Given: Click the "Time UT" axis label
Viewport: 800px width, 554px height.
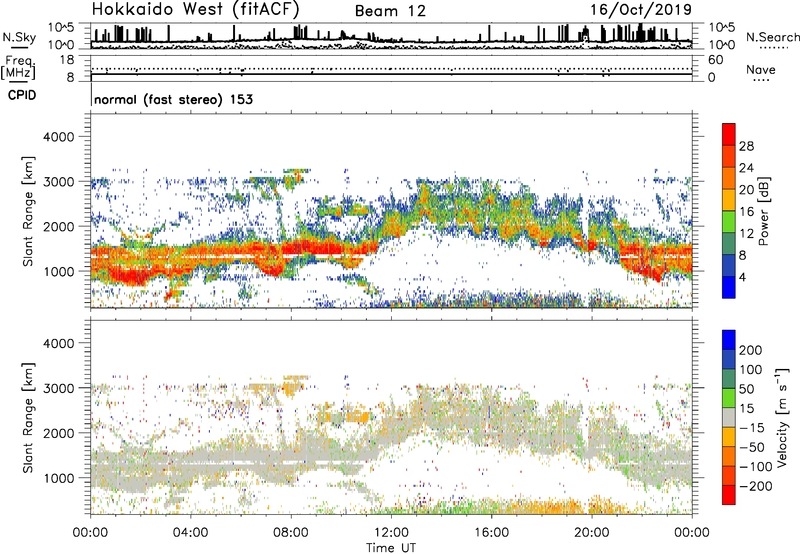Looking at the screenshot, I should tap(391, 548).
